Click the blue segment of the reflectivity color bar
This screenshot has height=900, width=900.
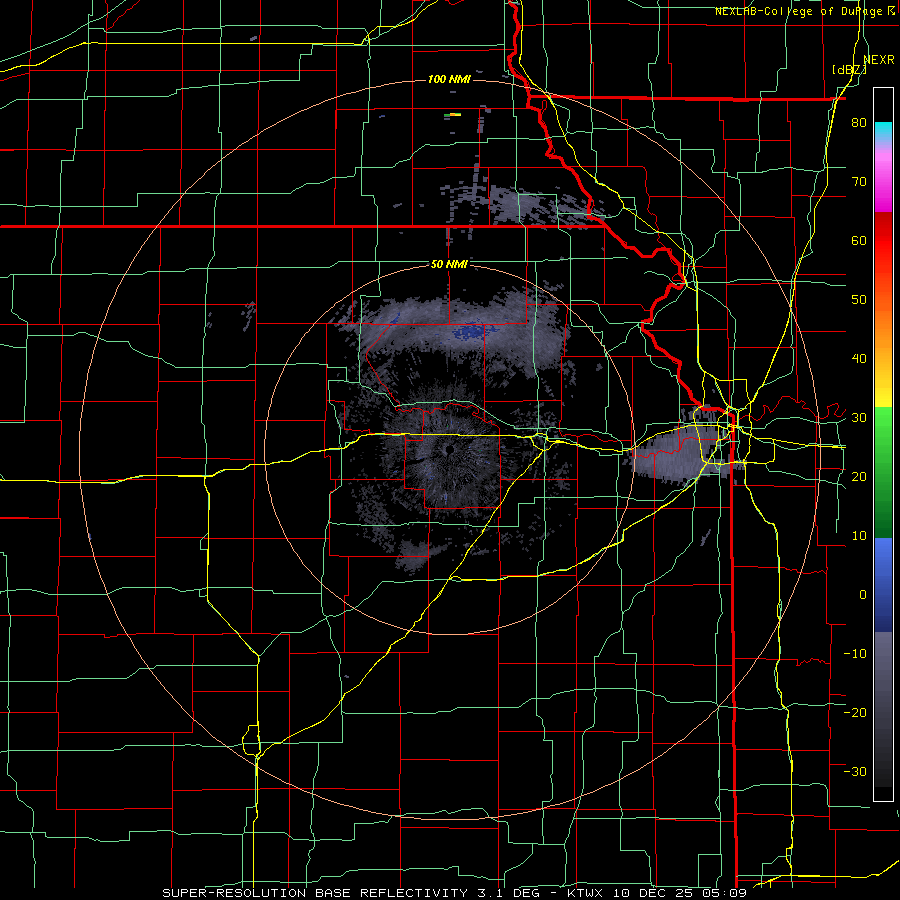(883, 584)
